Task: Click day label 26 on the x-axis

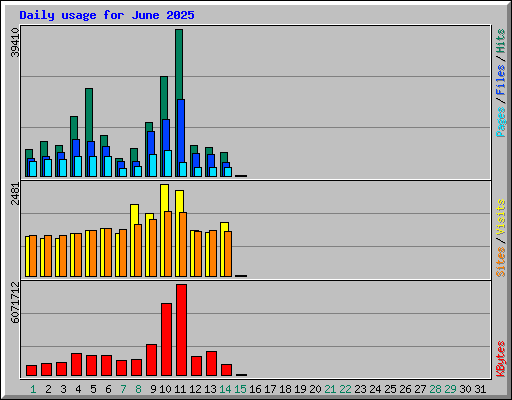Action: (x=405, y=389)
